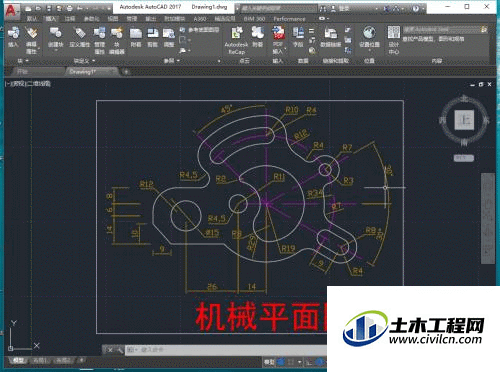Select the Drawing1* file tab

click(91, 71)
